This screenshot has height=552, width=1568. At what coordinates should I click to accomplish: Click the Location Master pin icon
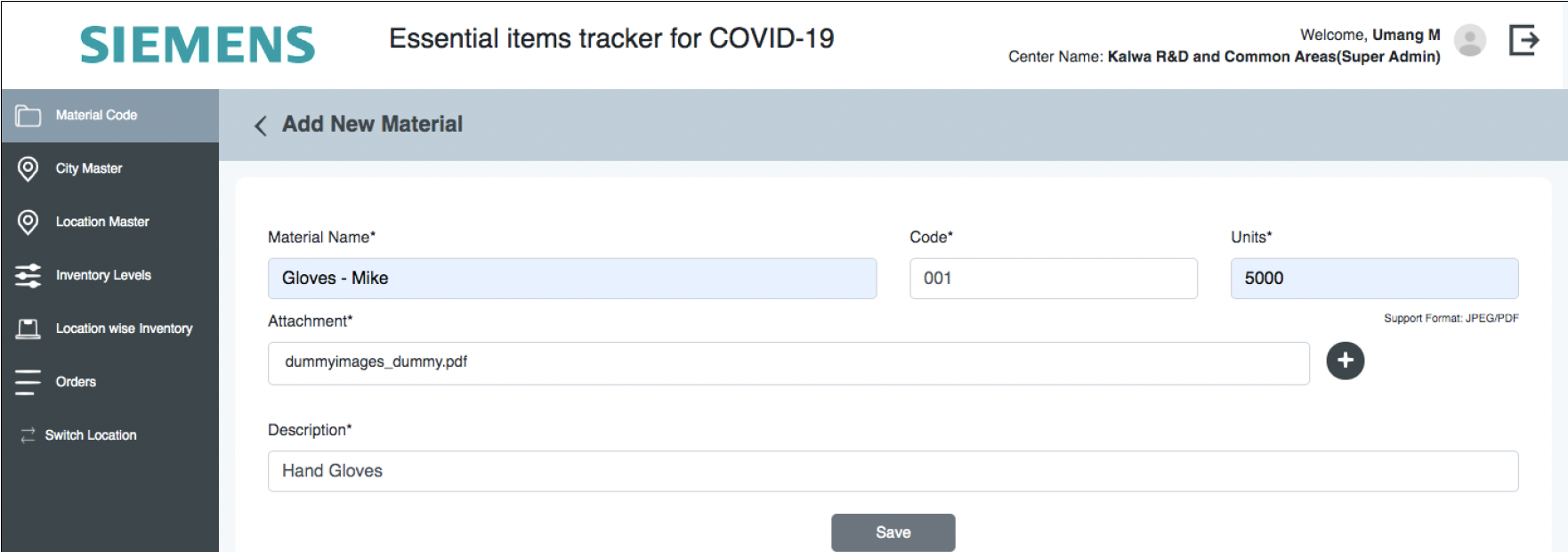(x=28, y=222)
